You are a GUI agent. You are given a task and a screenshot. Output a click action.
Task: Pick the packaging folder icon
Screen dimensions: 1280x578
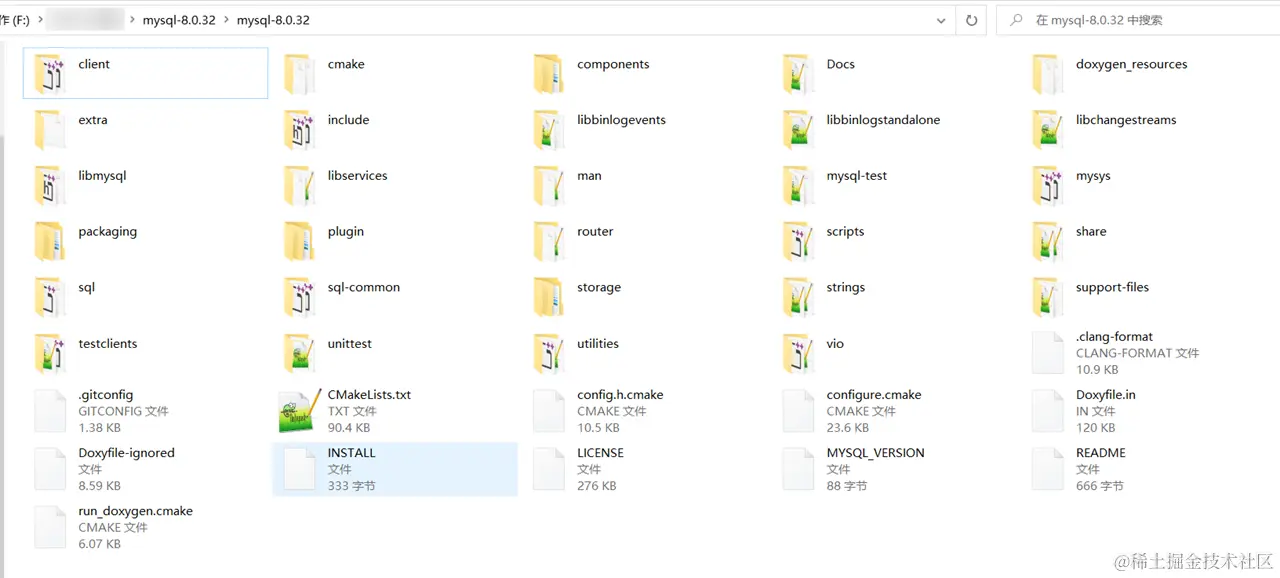coord(50,242)
